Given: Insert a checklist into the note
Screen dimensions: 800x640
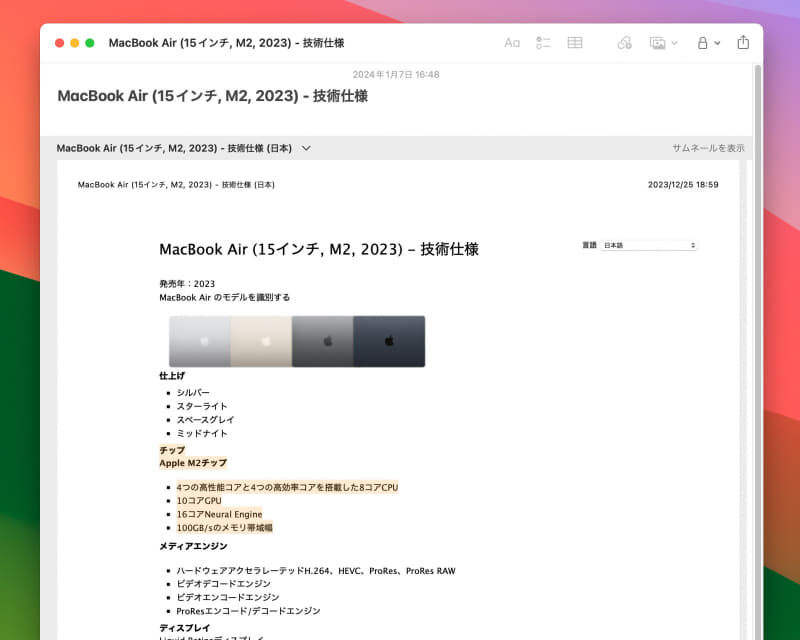Looking at the screenshot, I should 543,42.
